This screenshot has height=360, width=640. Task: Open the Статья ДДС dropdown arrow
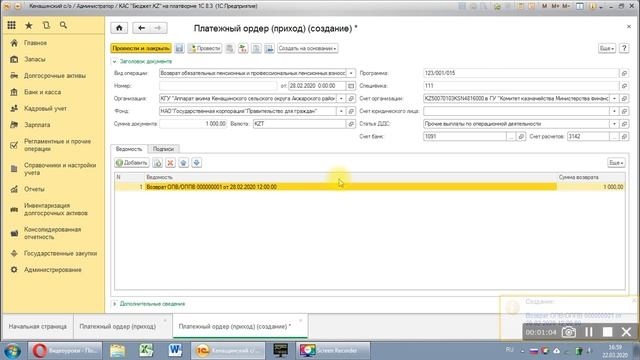pyautogui.click(x=614, y=124)
